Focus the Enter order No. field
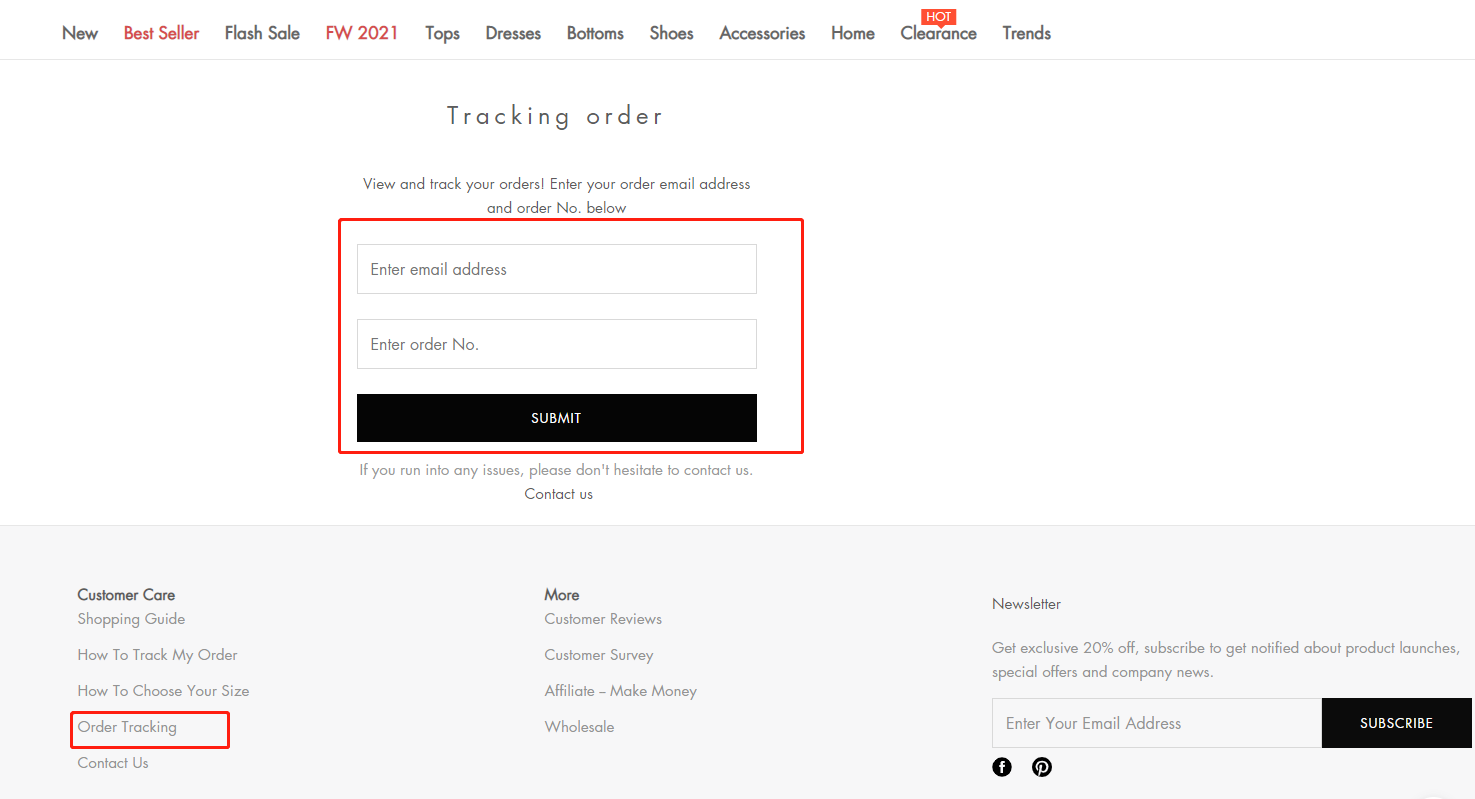Image resolution: width=1475 pixels, height=799 pixels. (x=557, y=344)
